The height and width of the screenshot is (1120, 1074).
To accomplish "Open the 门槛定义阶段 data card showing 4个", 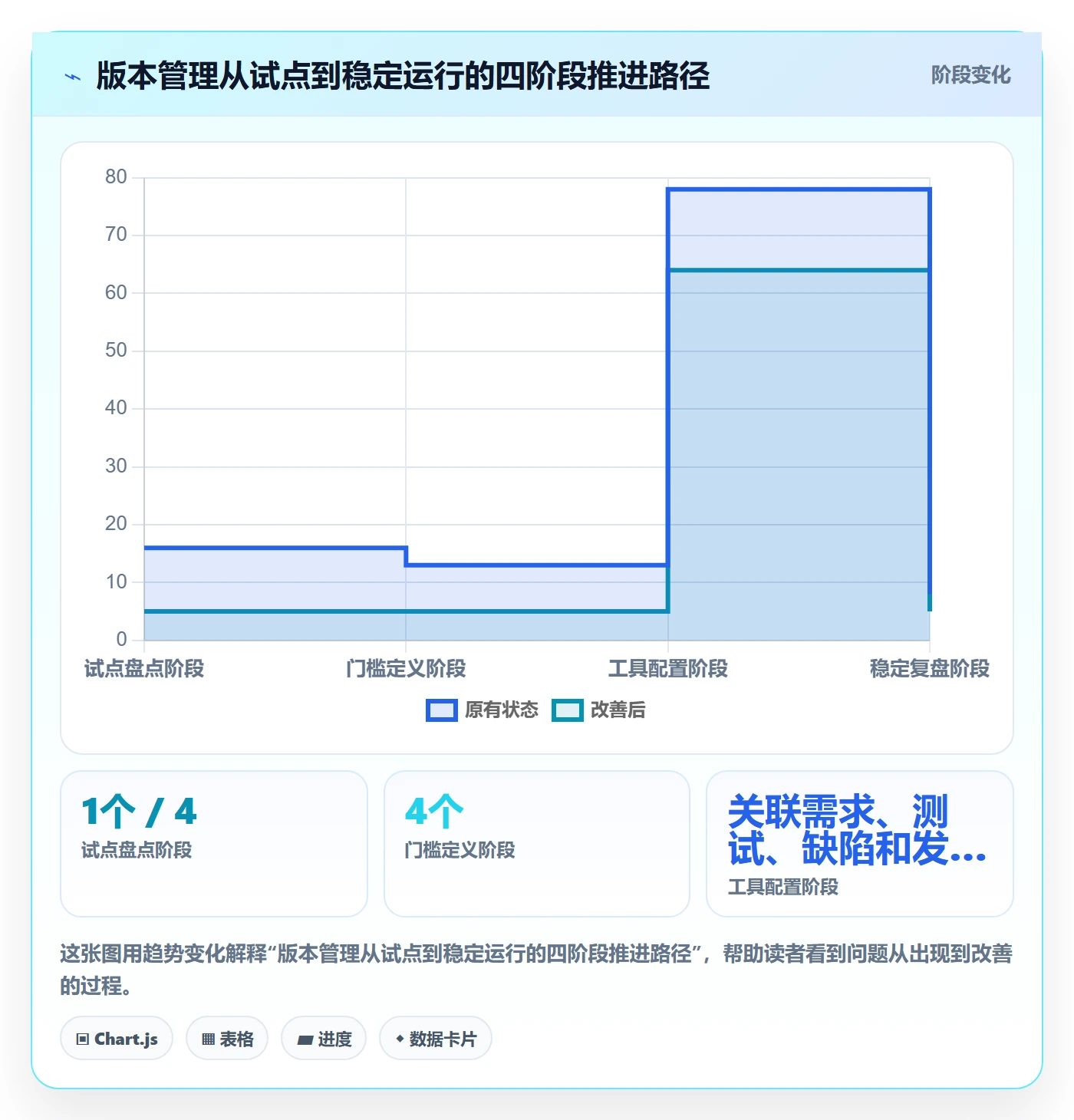I will (x=537, y=844).
